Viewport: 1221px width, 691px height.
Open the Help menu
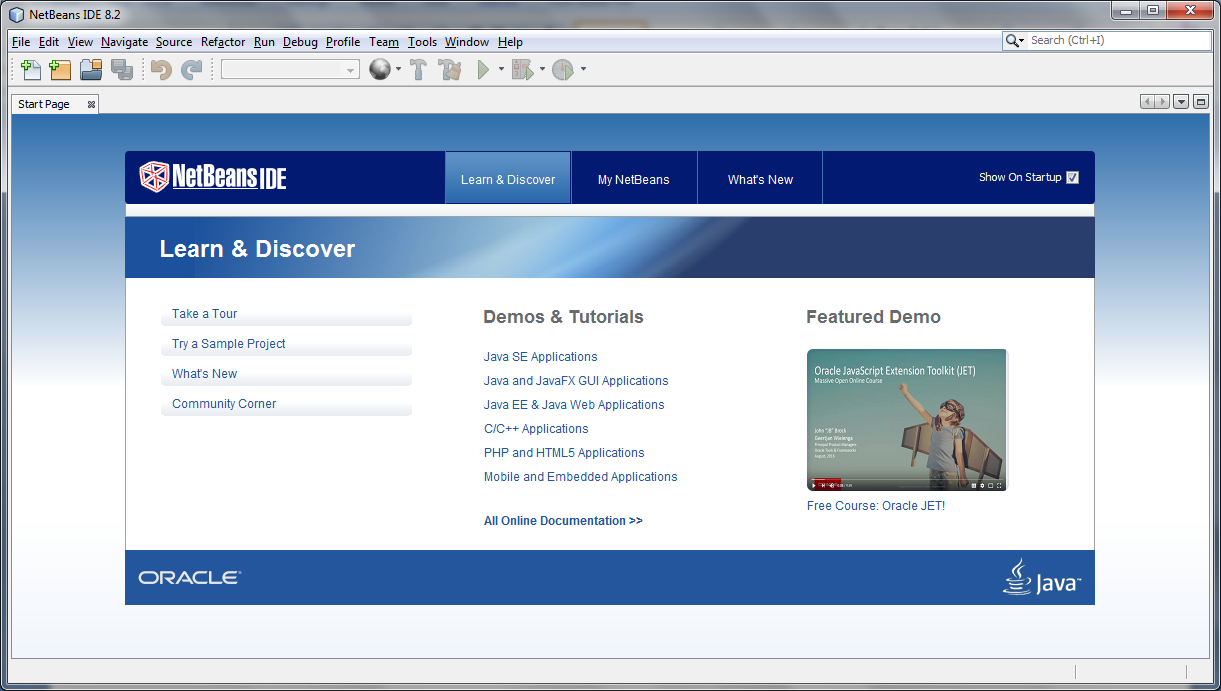510,42
